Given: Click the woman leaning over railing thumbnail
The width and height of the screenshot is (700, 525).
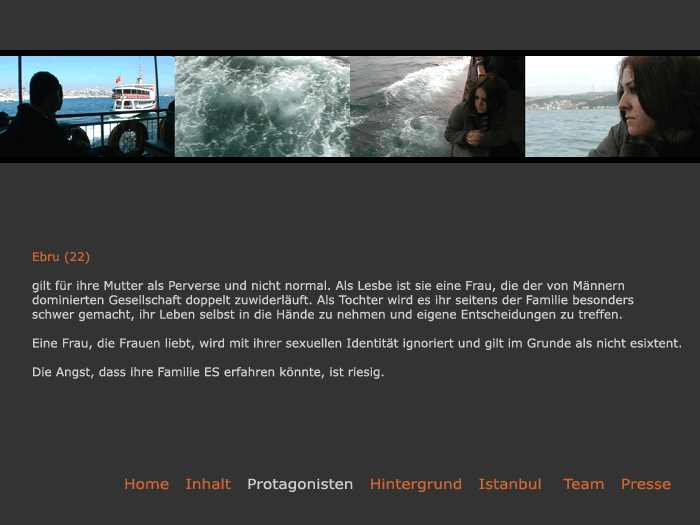Looking at the screenshot, I should click(x=438, y=106).
